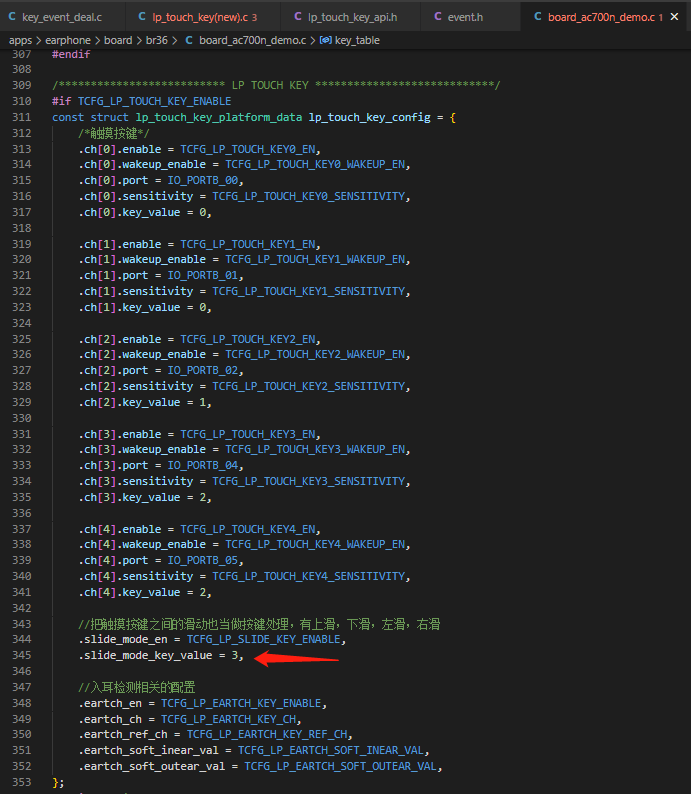Click the #endif directive on line 307

(71, 54)
